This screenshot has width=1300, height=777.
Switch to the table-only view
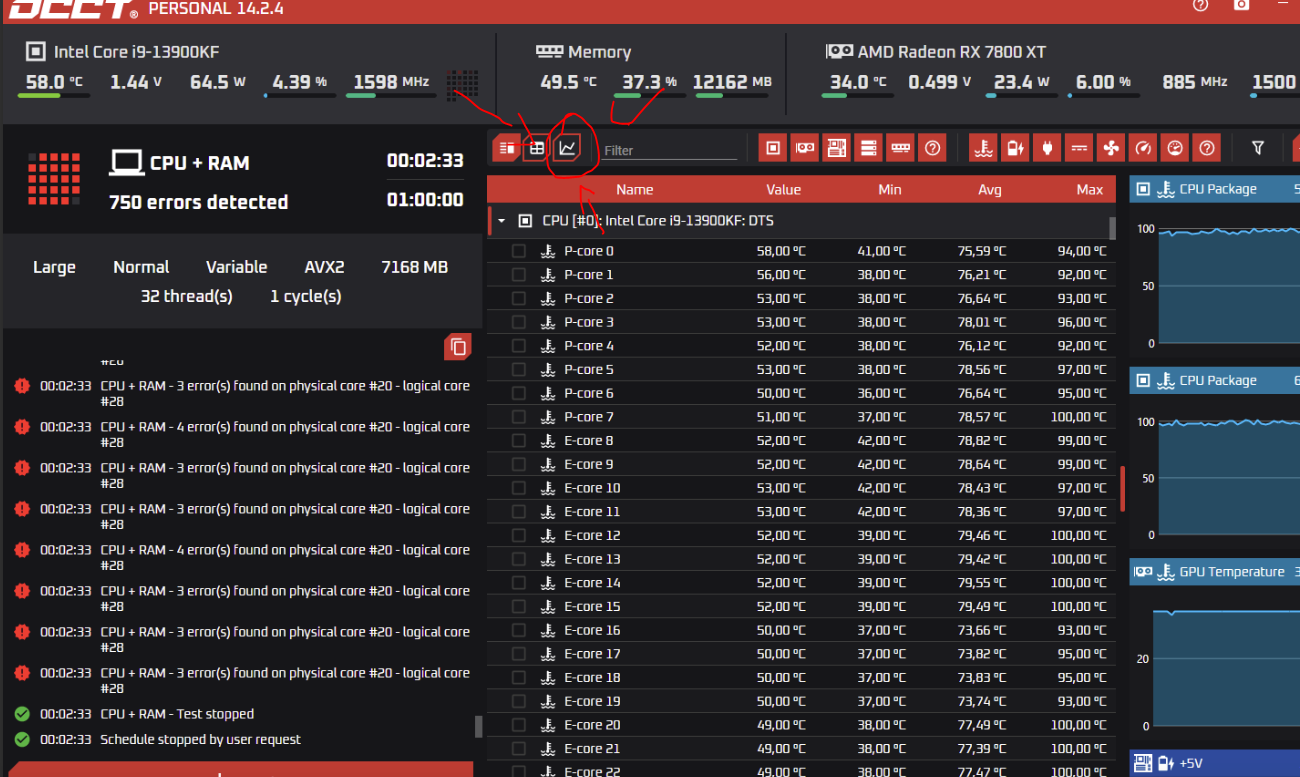[x=537, y=148]
